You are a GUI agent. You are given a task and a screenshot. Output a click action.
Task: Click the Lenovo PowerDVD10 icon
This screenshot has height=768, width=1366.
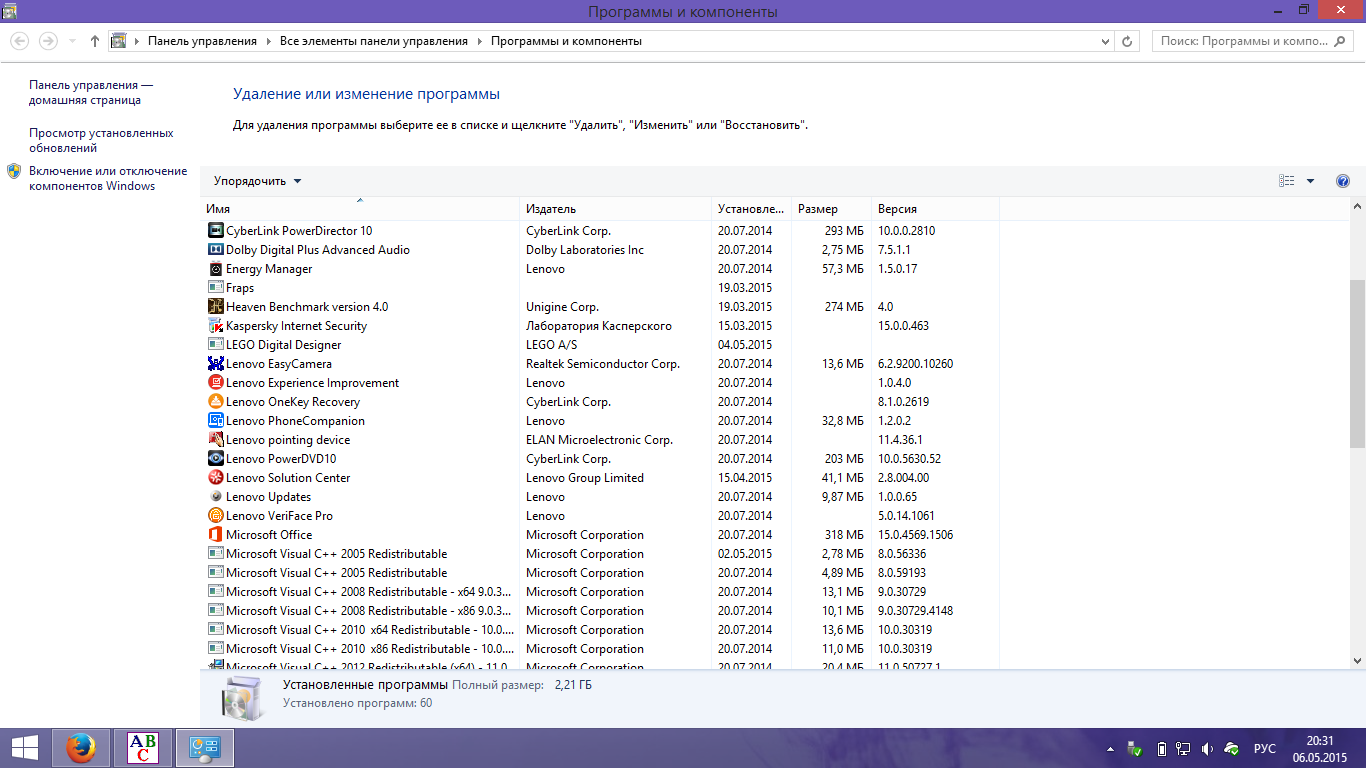tap(215, 459)
